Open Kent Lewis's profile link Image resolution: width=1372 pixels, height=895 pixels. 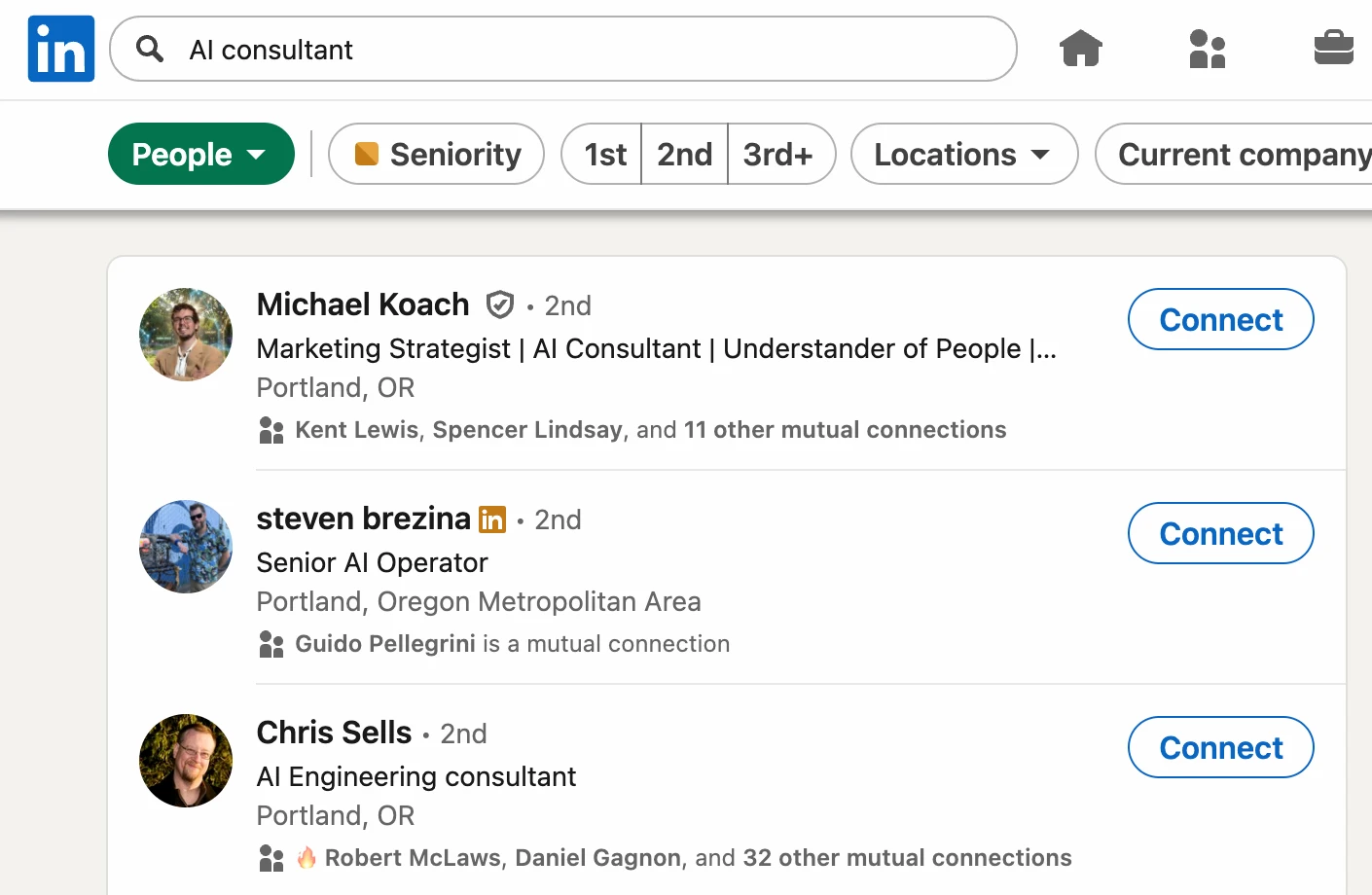point(355,429)
